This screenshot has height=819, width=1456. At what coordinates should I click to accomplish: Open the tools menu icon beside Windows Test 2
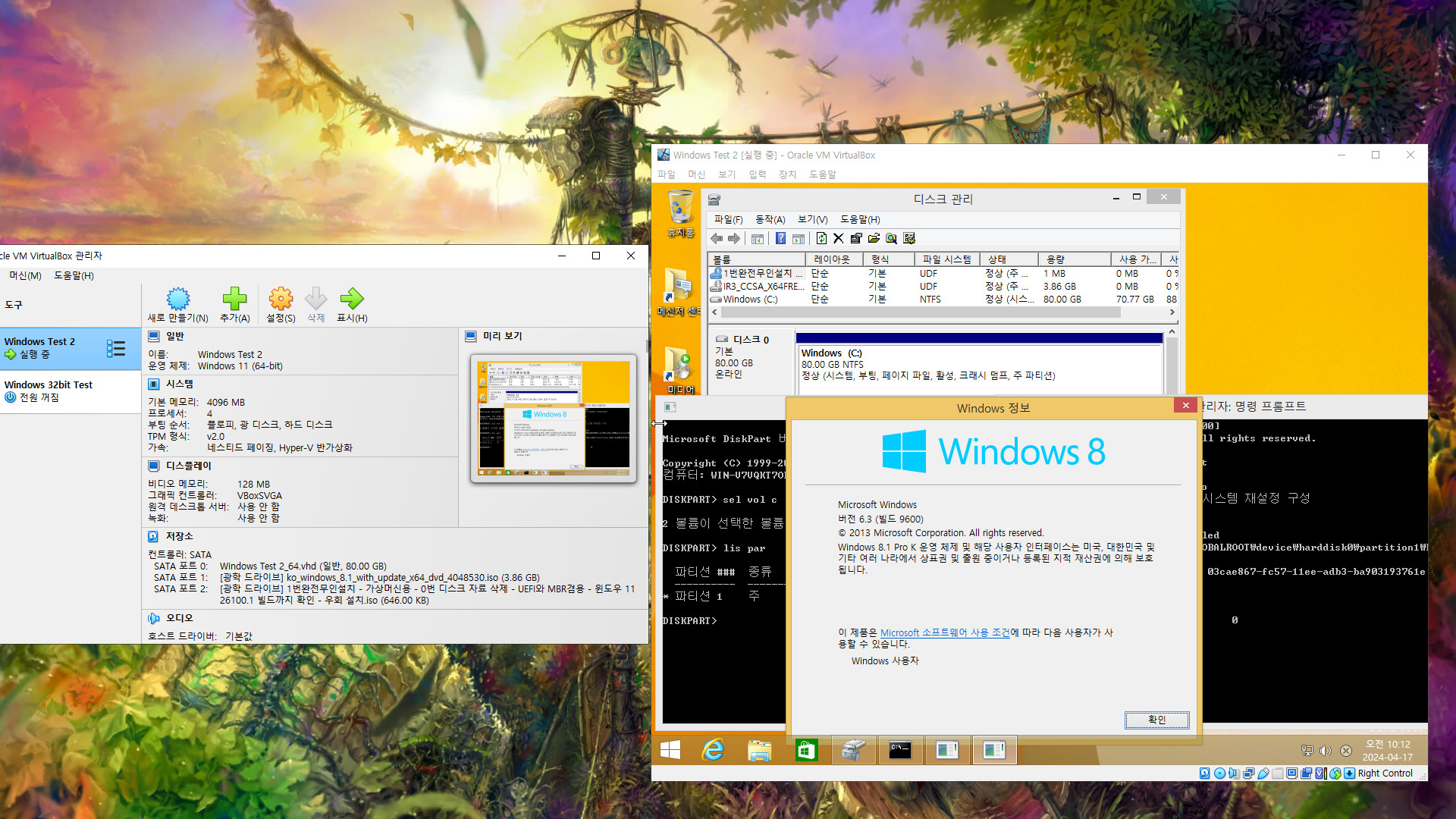pyautogui.click(x=116, y=348)
